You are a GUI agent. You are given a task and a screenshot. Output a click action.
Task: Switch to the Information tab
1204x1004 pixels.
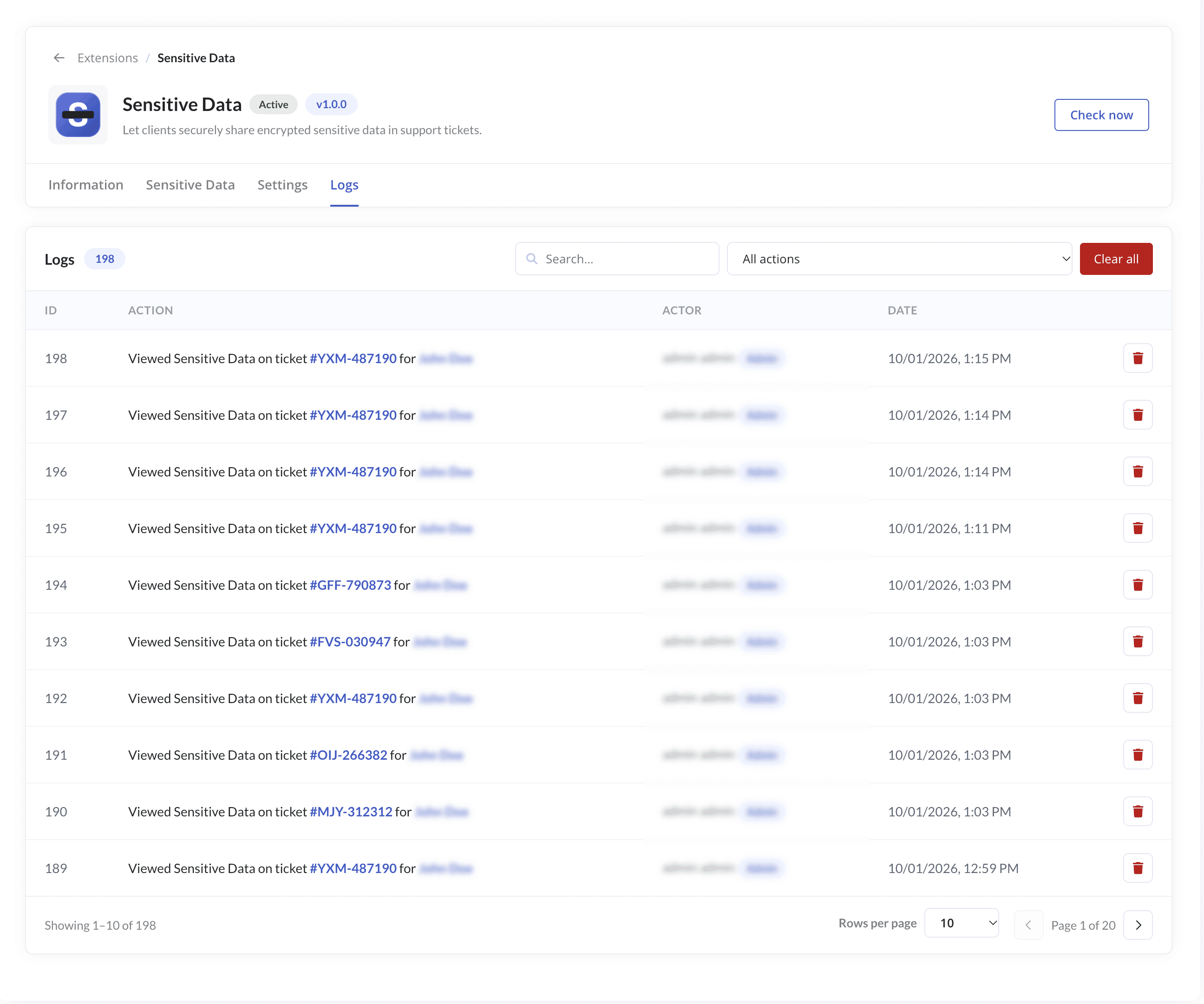[x=86, y=185]
